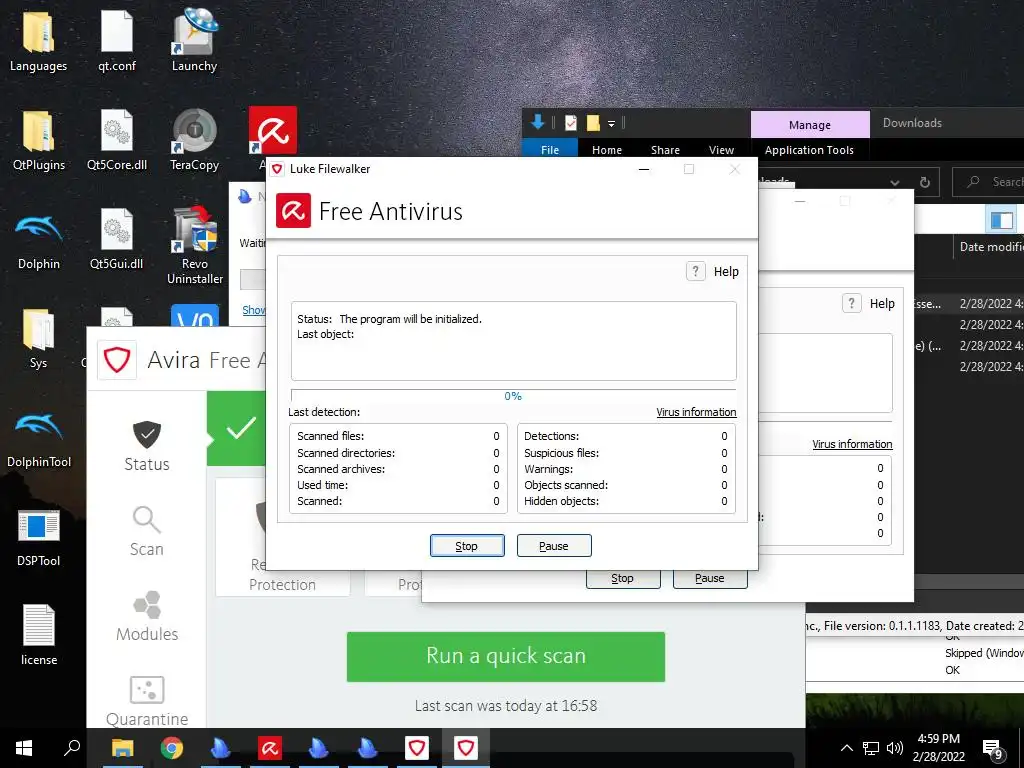The image size is (1024, 768).
Task: Click Help text in front Luke Filewalker window
Action: (x=726, y=272)
